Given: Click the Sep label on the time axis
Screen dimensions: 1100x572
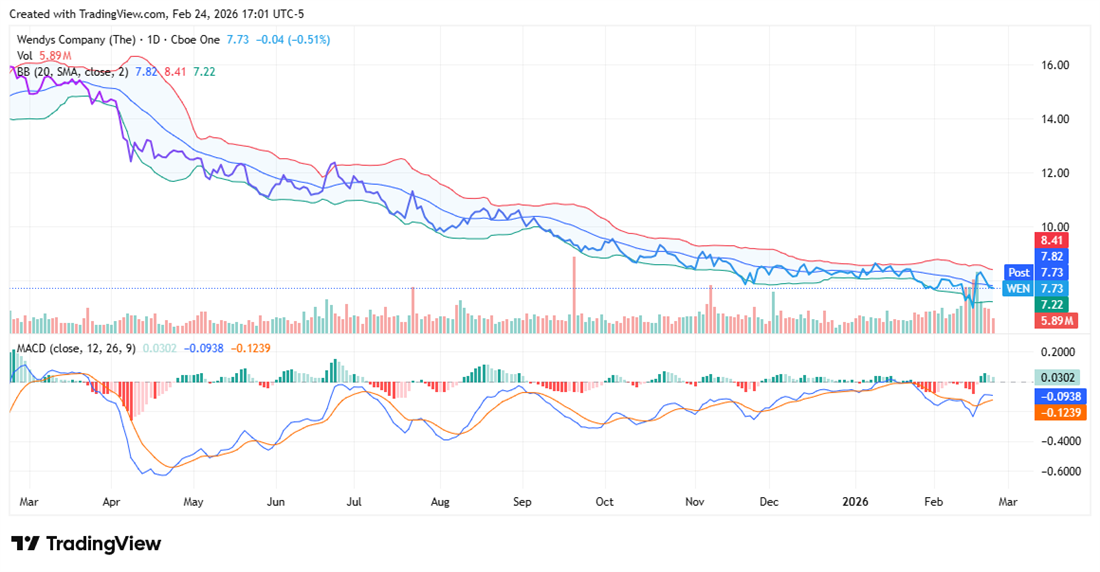Looking at the screenshot, I should click(521, 500).
